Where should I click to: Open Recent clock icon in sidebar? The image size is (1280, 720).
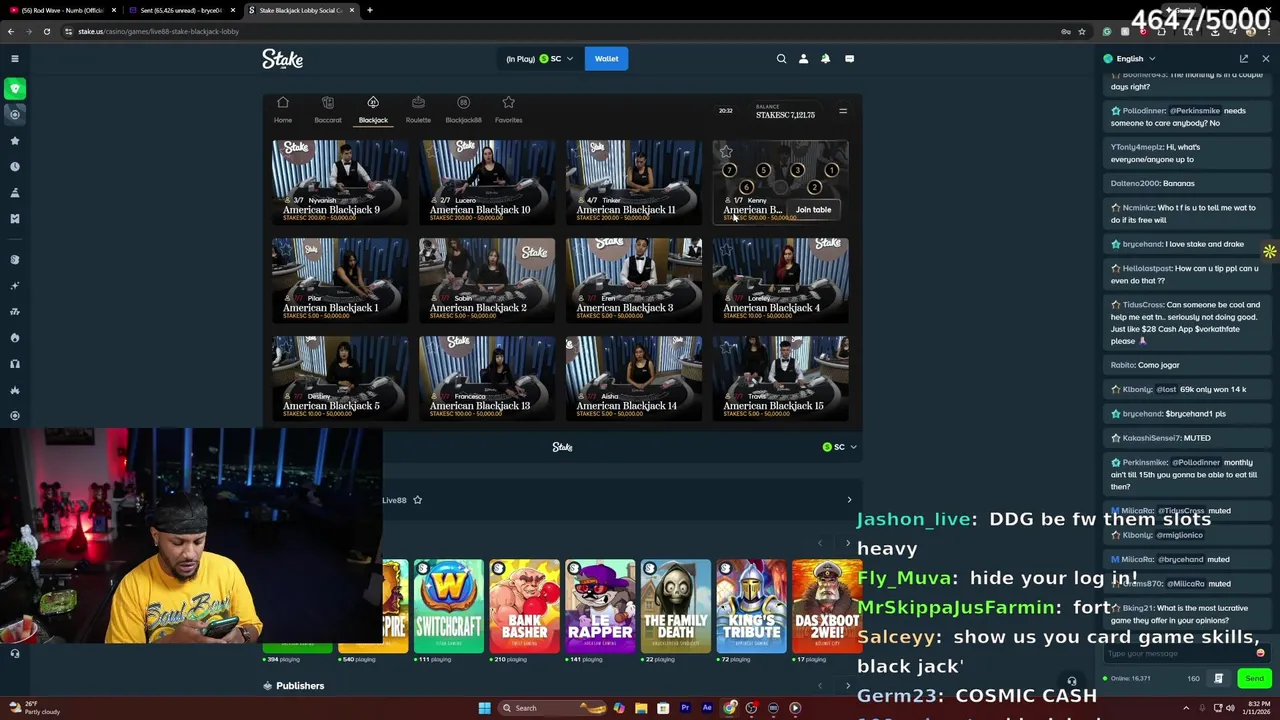coord(15,167)
